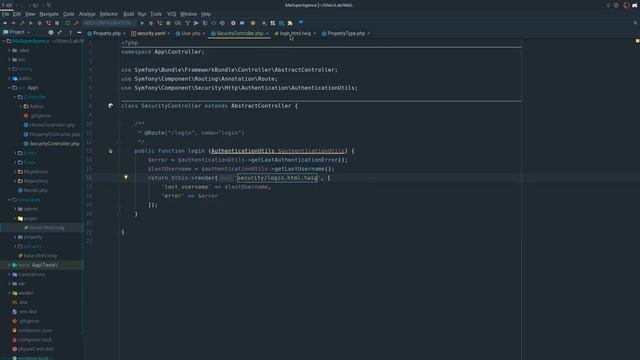
Task: Open the Add Configuration dropdown
Action: pos(108,23)
